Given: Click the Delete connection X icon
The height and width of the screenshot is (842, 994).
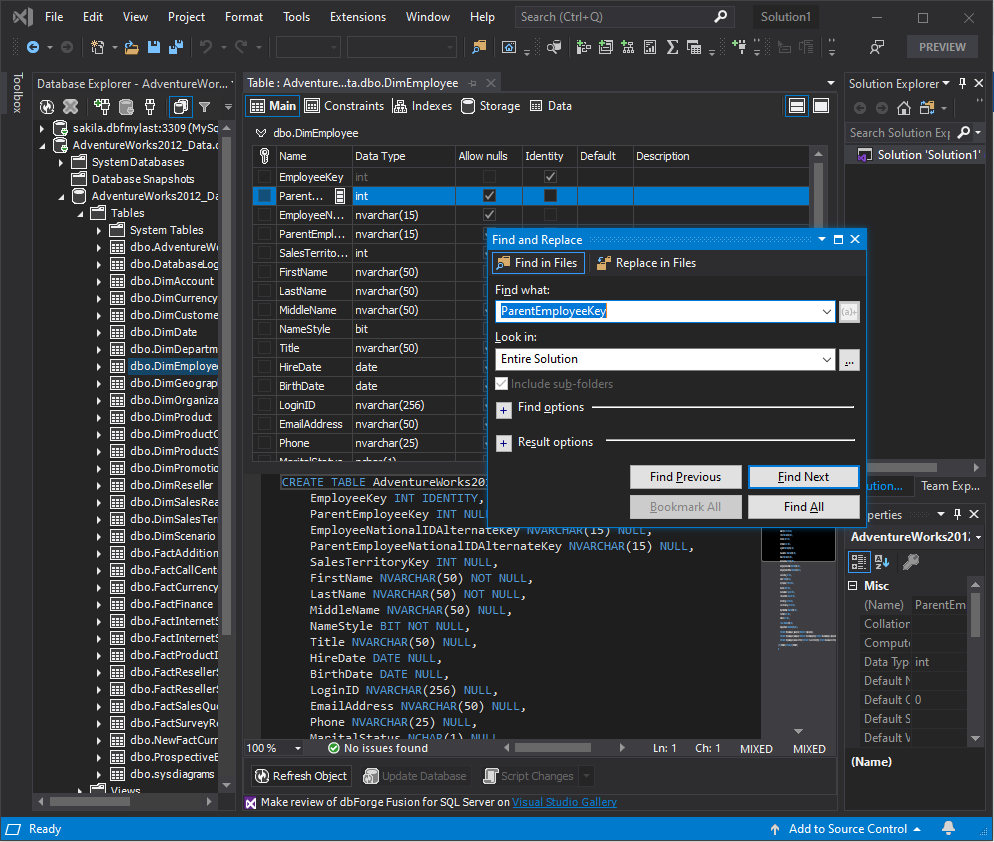Looking at the screenshot, I should click(x=70, y=107).
